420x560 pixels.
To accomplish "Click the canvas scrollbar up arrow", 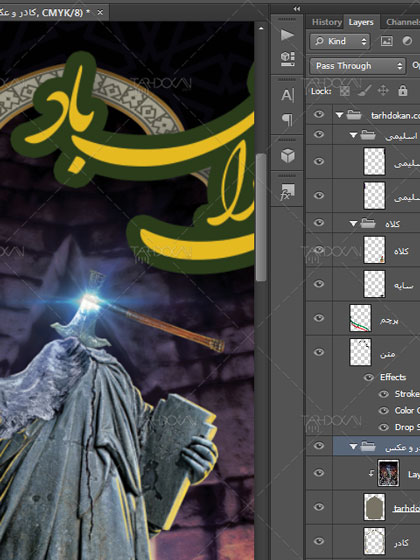I will (261, 28).
